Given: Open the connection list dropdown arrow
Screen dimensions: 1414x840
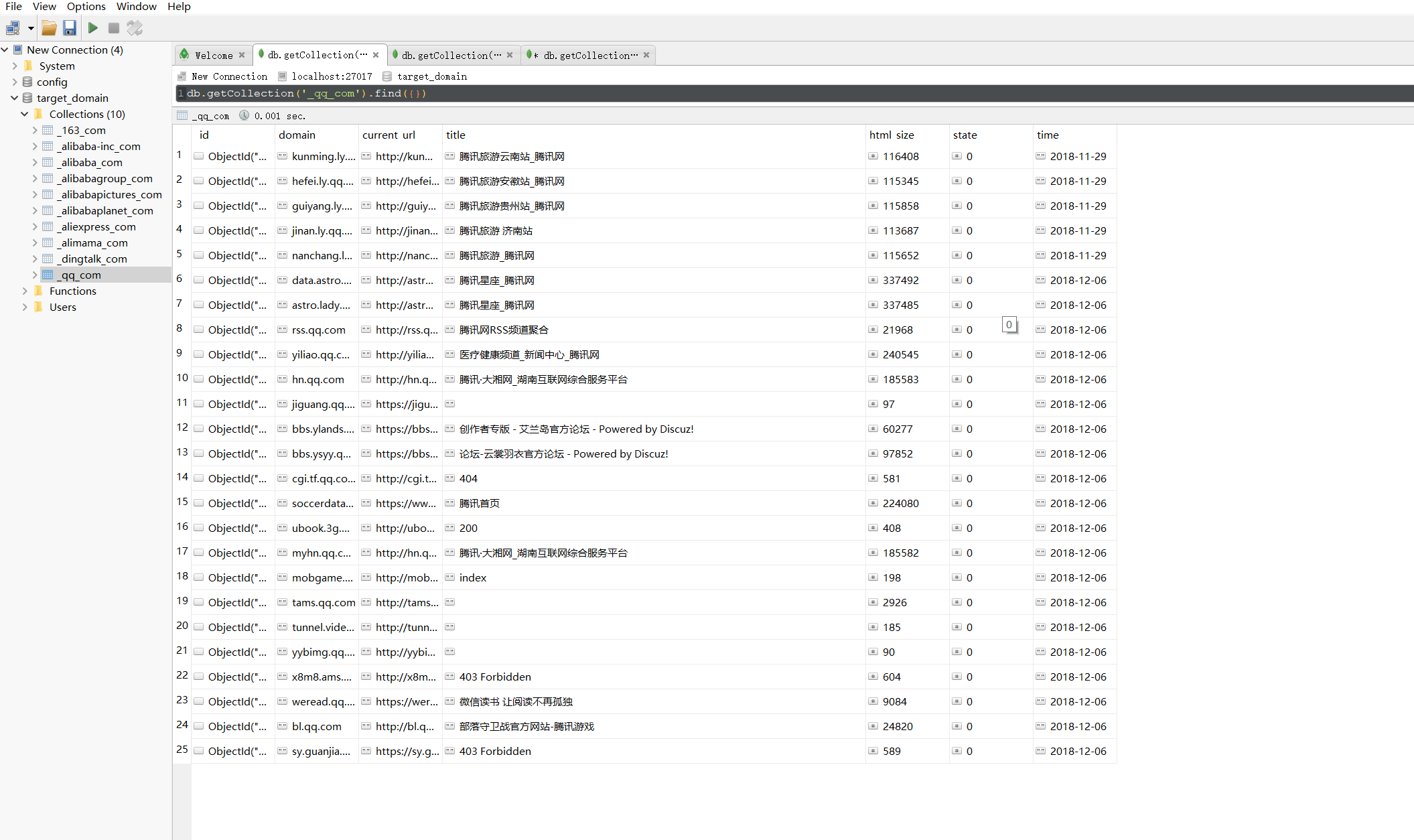Looking at the screenshot, I should tap(30, 28).
